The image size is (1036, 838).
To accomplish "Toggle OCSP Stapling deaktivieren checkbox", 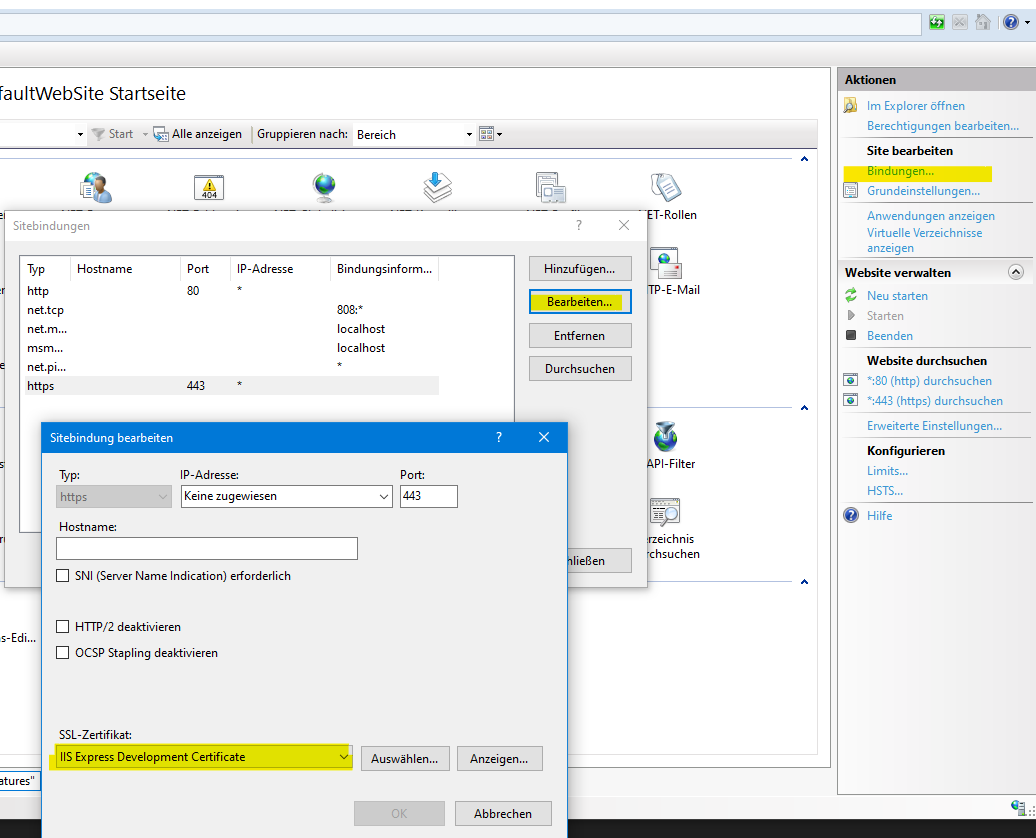I will click(65, 653).
